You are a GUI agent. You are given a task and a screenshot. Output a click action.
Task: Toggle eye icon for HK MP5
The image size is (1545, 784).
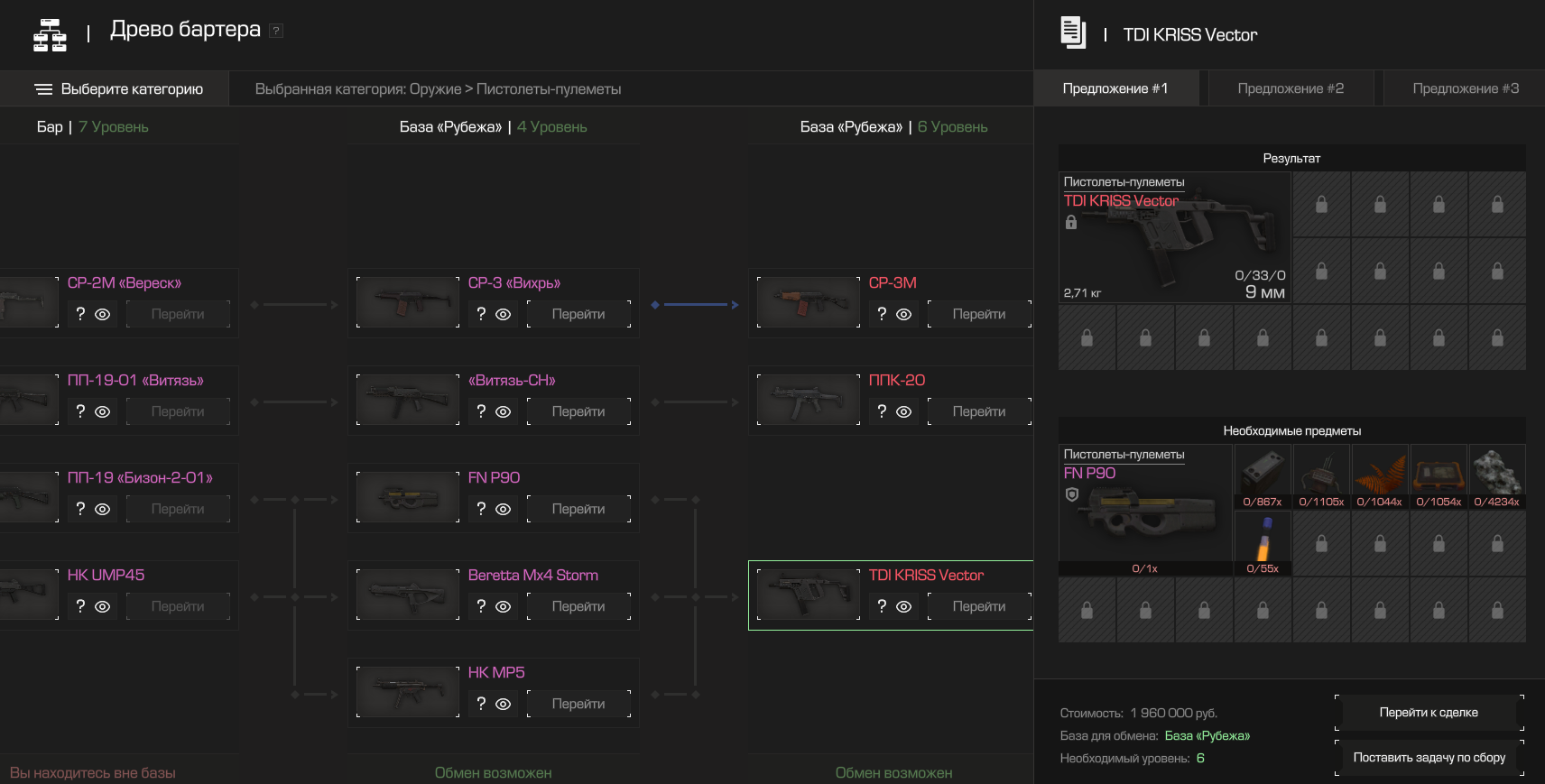(504, 705)
